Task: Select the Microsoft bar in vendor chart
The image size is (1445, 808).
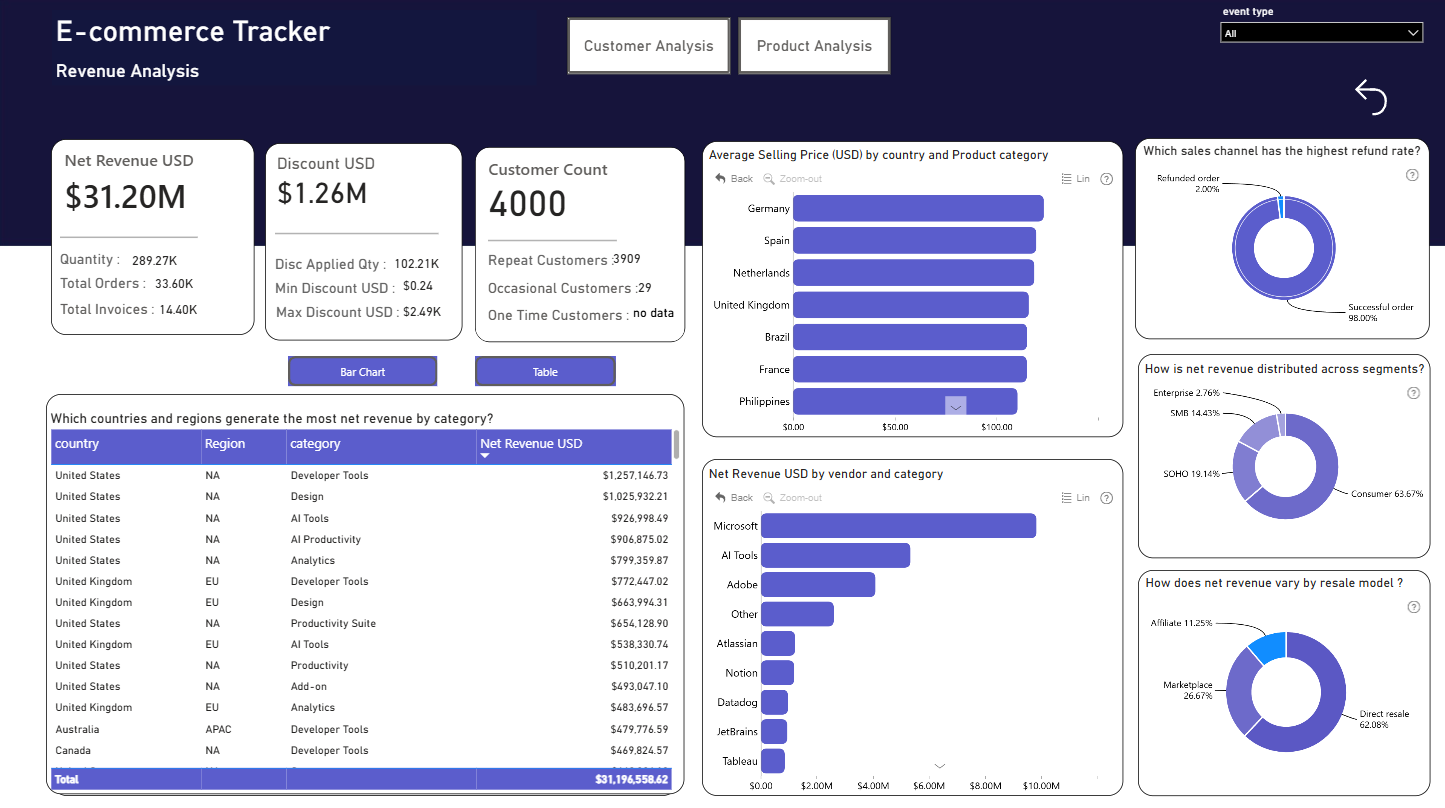Action: click(x=898, y=526)
